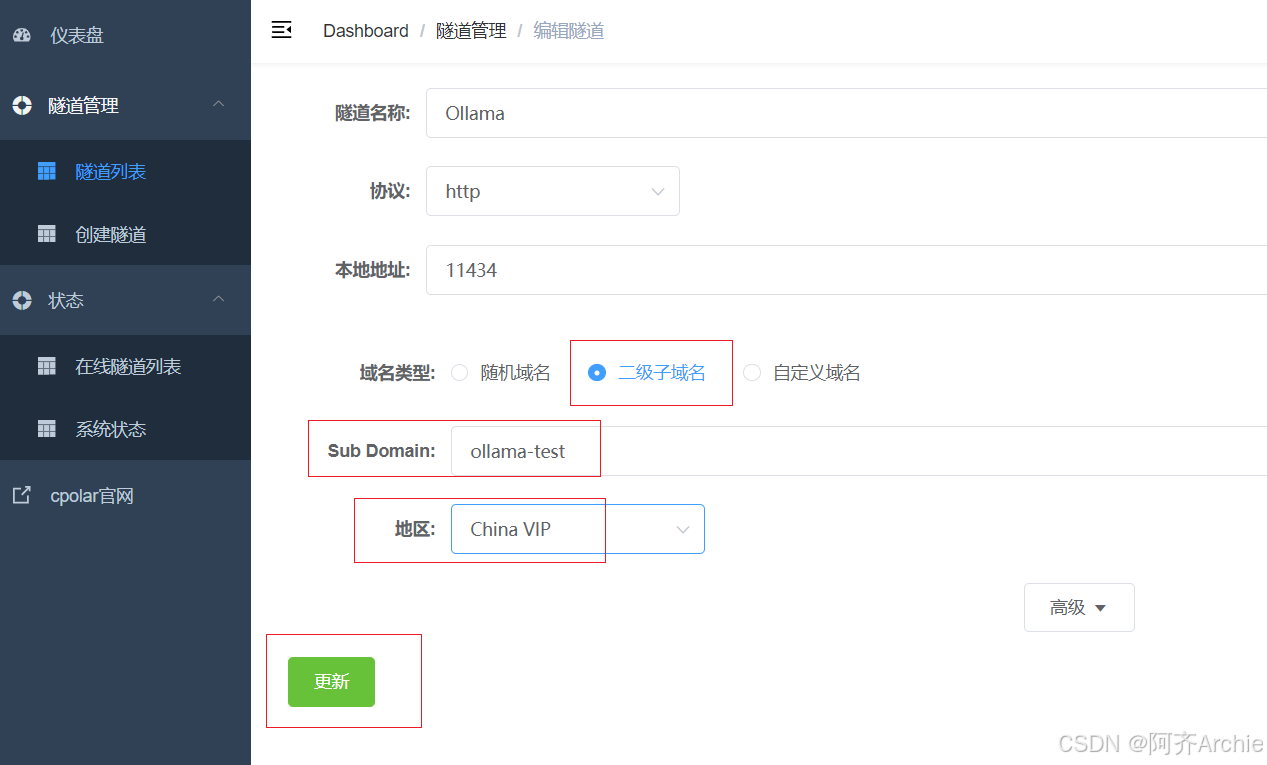Click the 隧道管理 breadcrumb
Screen dimensions: 1267x765
tap(471, 31)
